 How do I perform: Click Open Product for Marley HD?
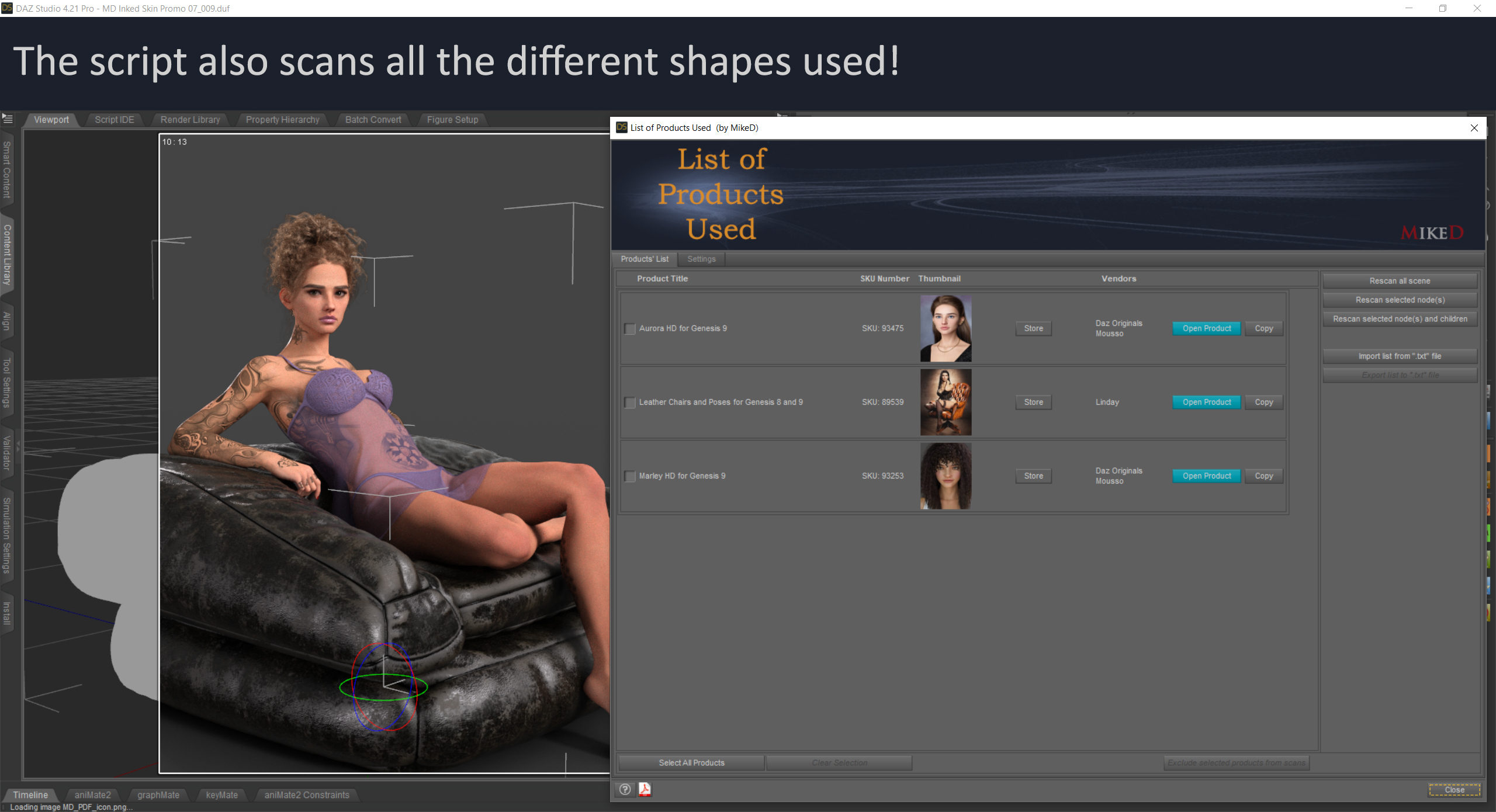pos(1207,476)
